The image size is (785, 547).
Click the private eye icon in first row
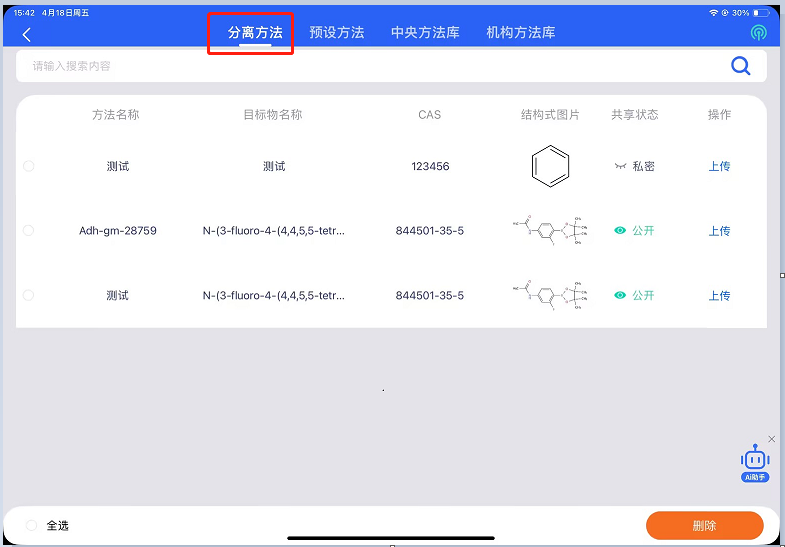click(620, 166)
